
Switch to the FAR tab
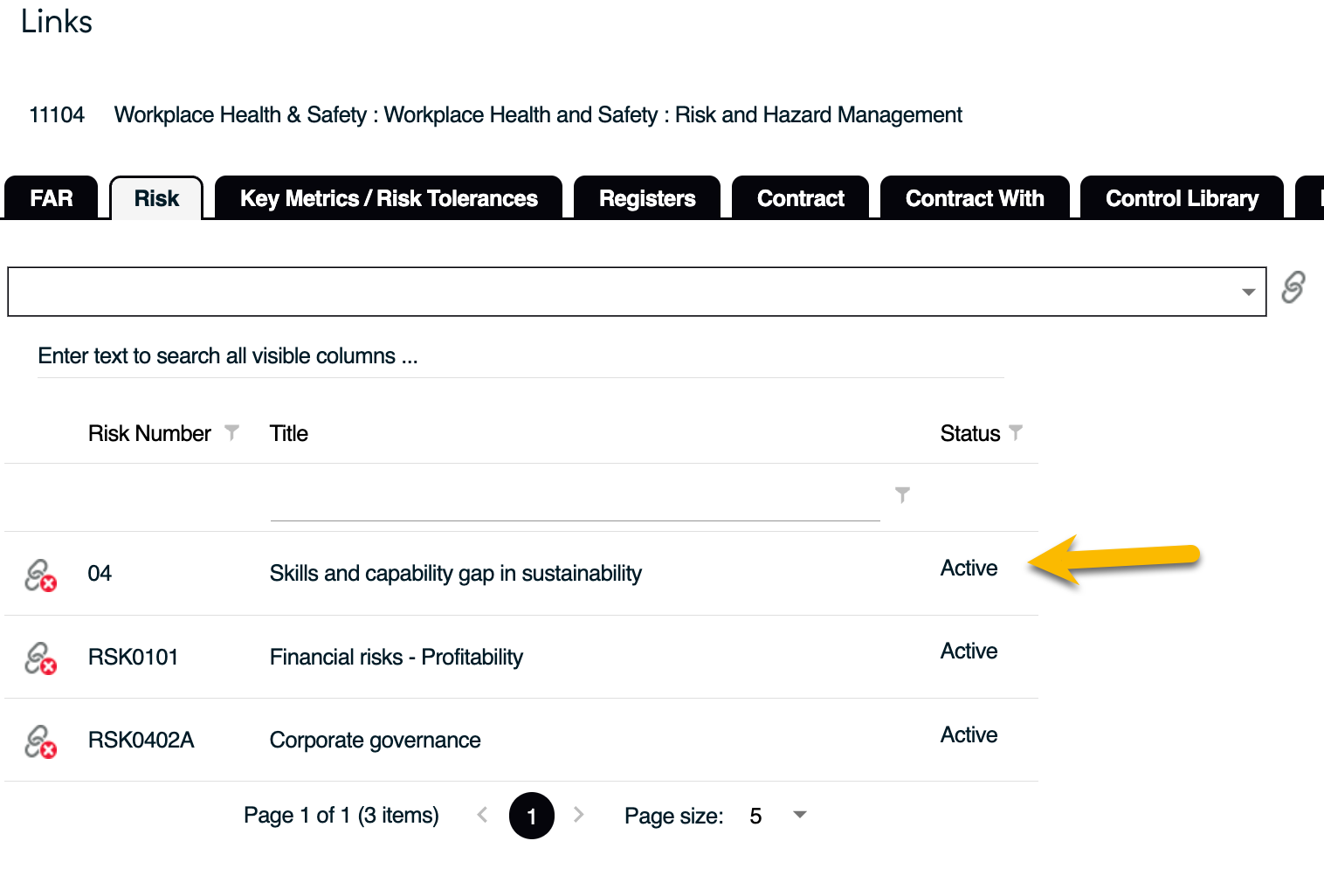coord(52,198)
